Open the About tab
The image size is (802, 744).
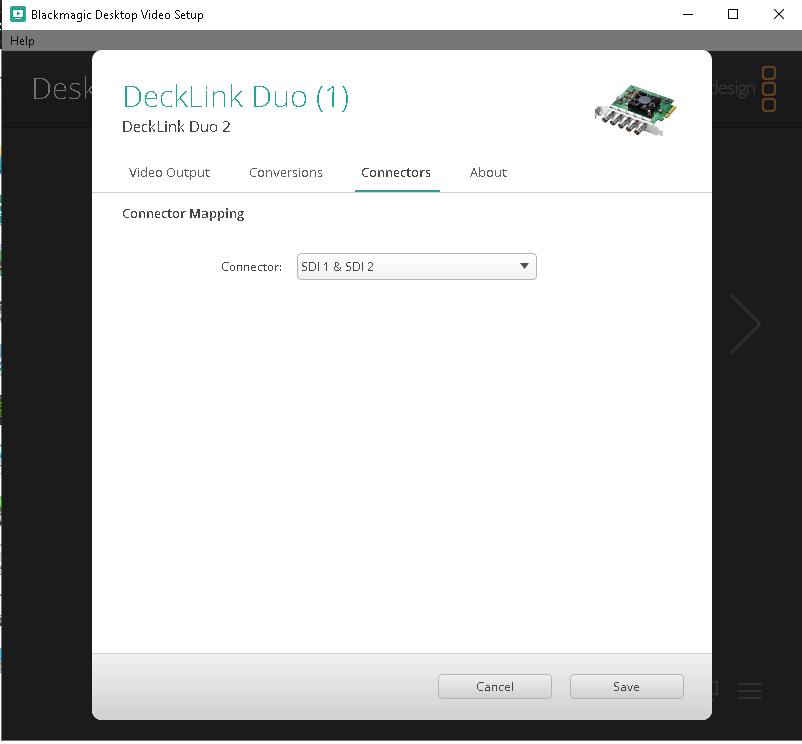pos(488,173)
